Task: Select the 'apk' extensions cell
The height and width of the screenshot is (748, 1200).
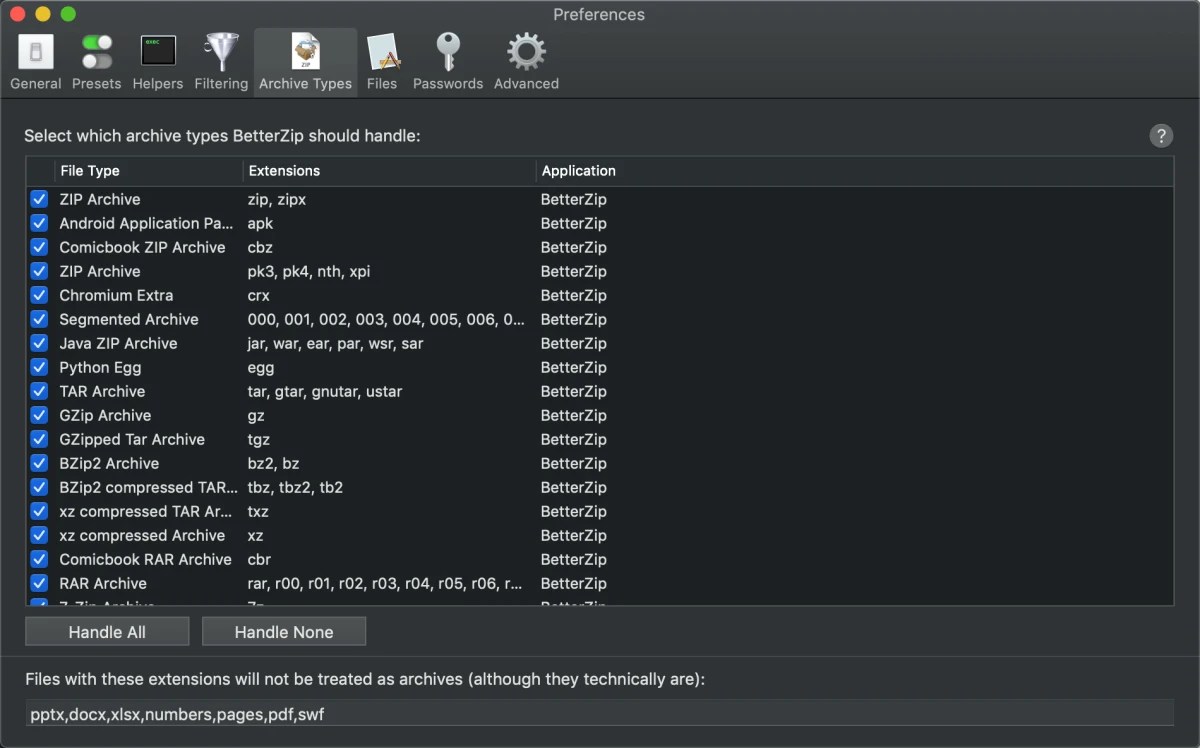Action: click(x=260, y=223)
